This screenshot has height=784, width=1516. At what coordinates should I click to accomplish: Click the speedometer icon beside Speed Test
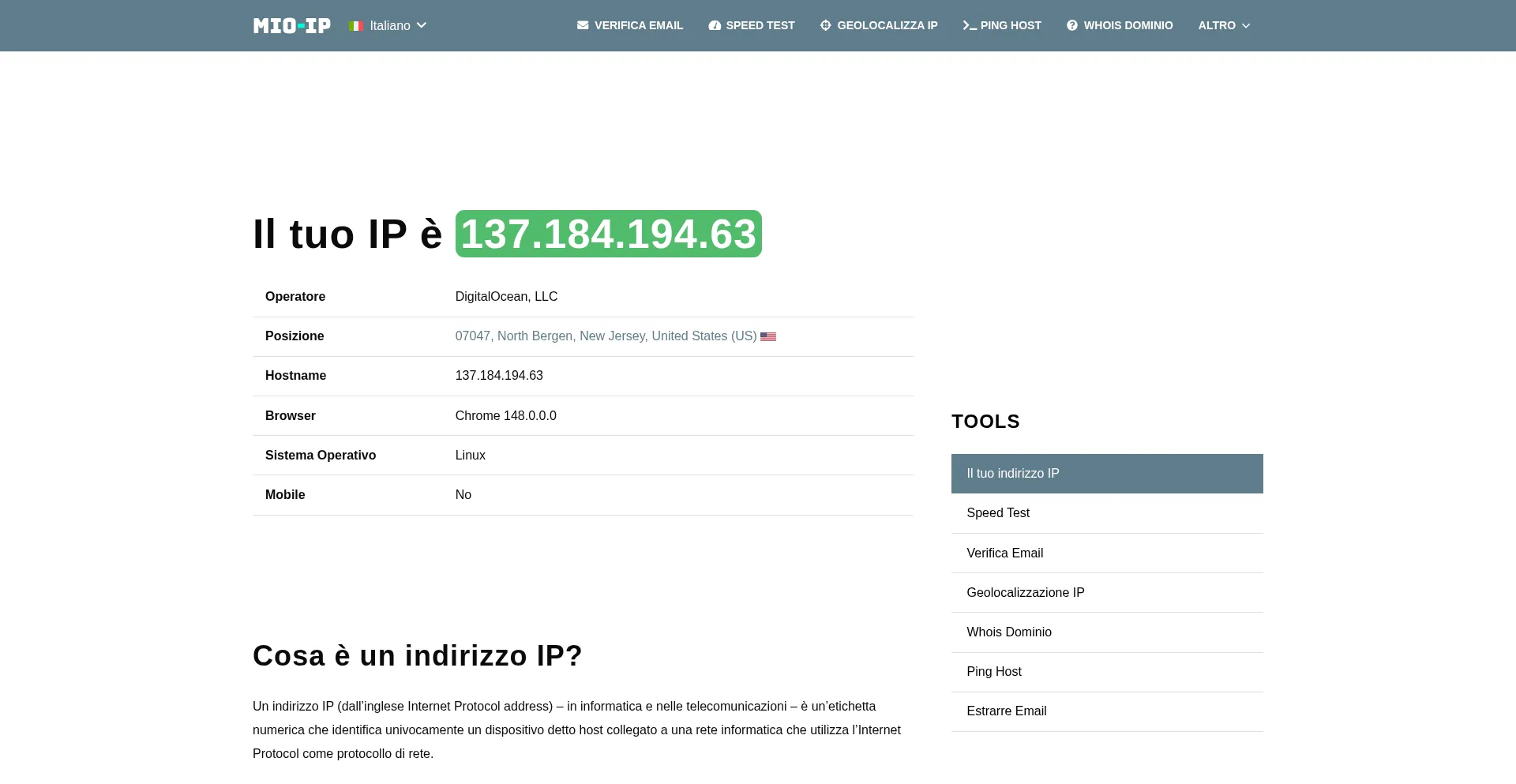coord(715,25)
